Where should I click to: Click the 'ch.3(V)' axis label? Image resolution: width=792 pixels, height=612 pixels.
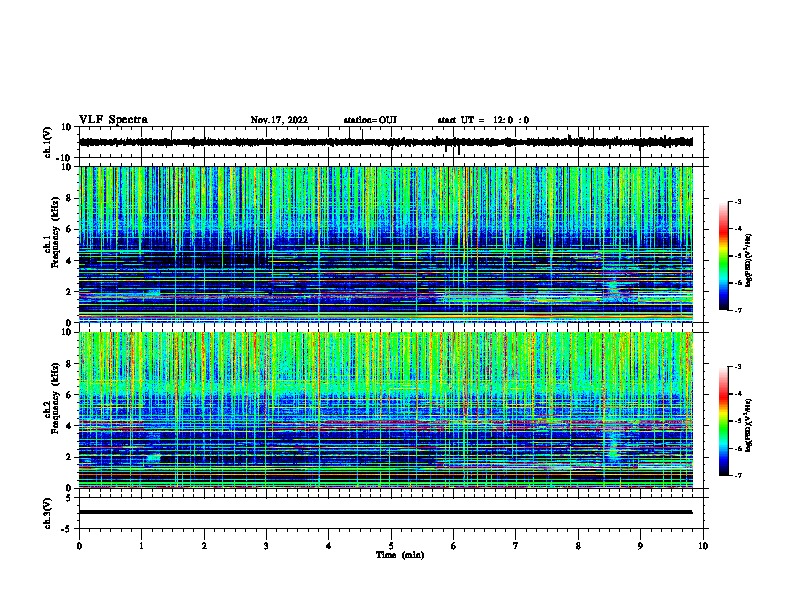[48, 513]
